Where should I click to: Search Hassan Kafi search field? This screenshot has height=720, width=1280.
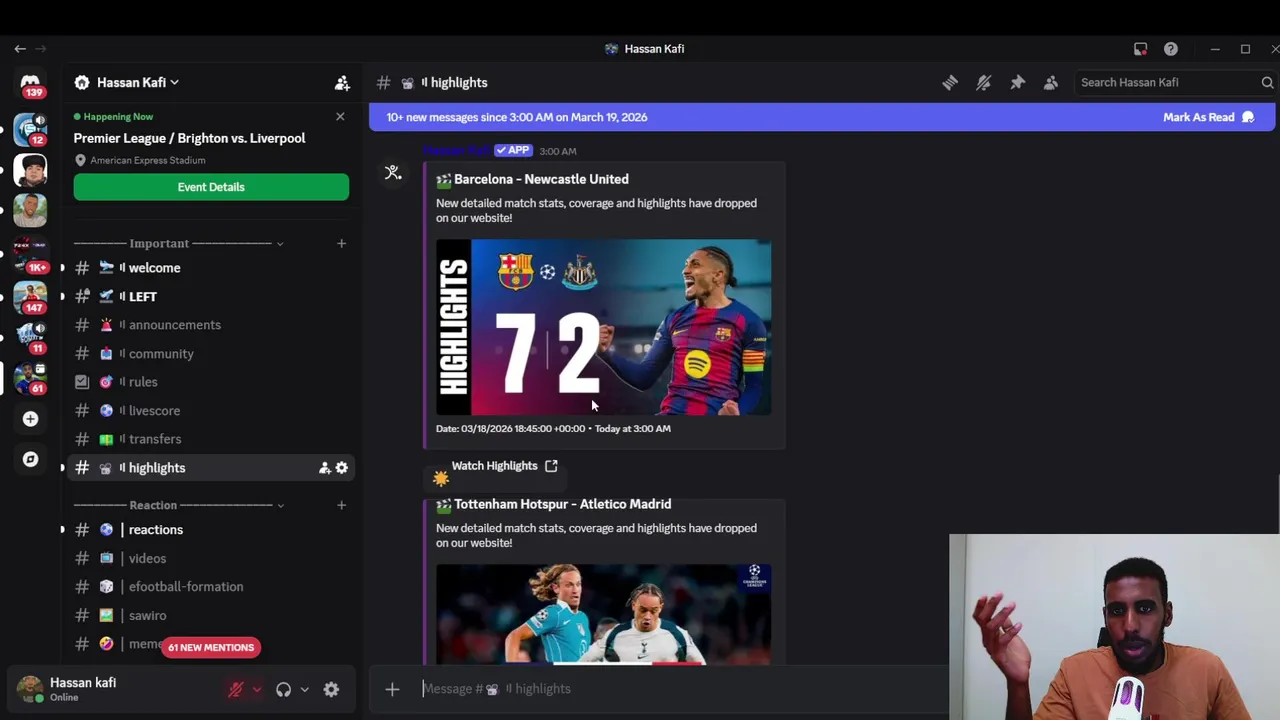(1177, 83)
